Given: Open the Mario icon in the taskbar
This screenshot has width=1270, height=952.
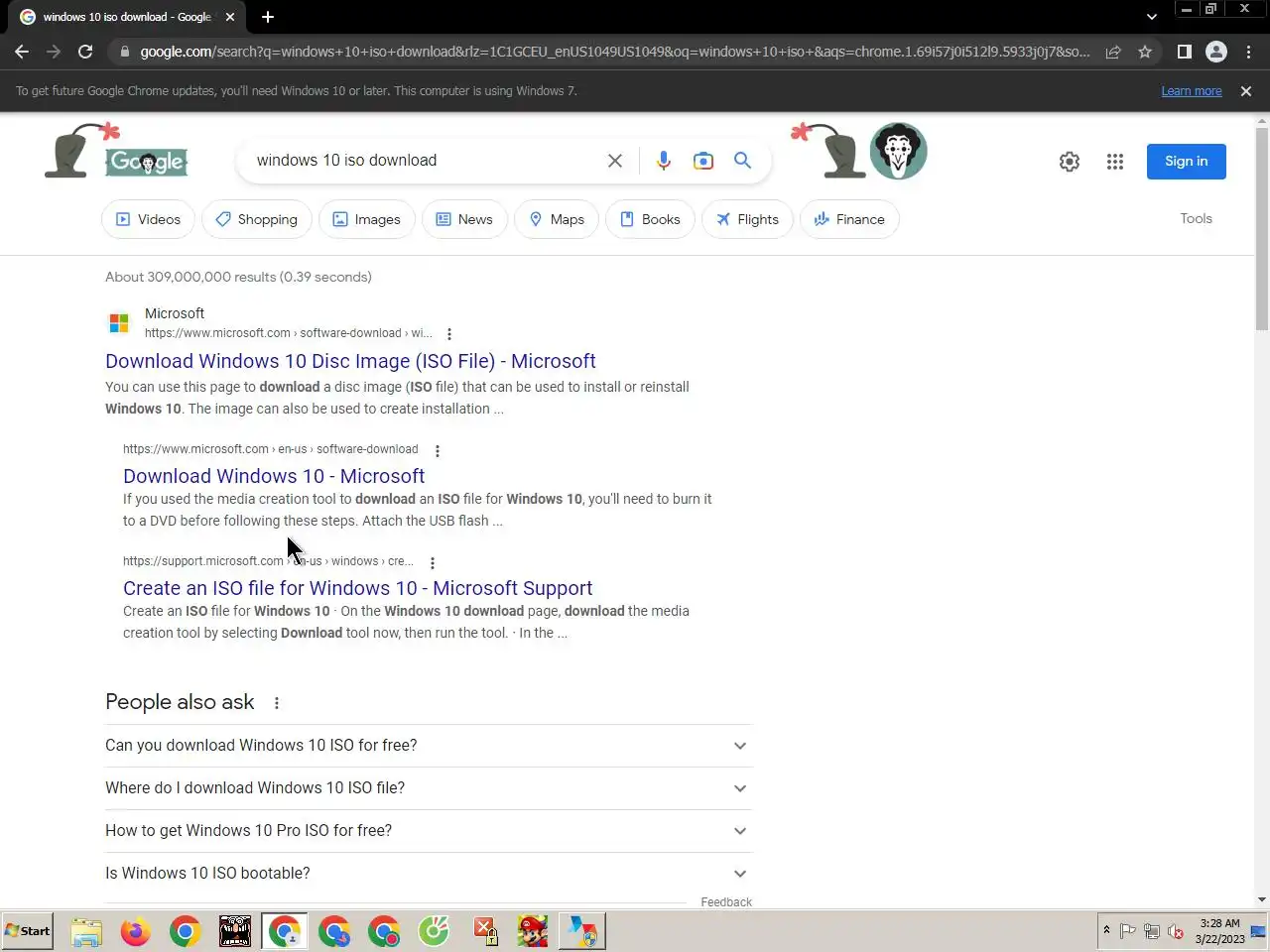Looking at the screenshot, I should tap(533, 932).
